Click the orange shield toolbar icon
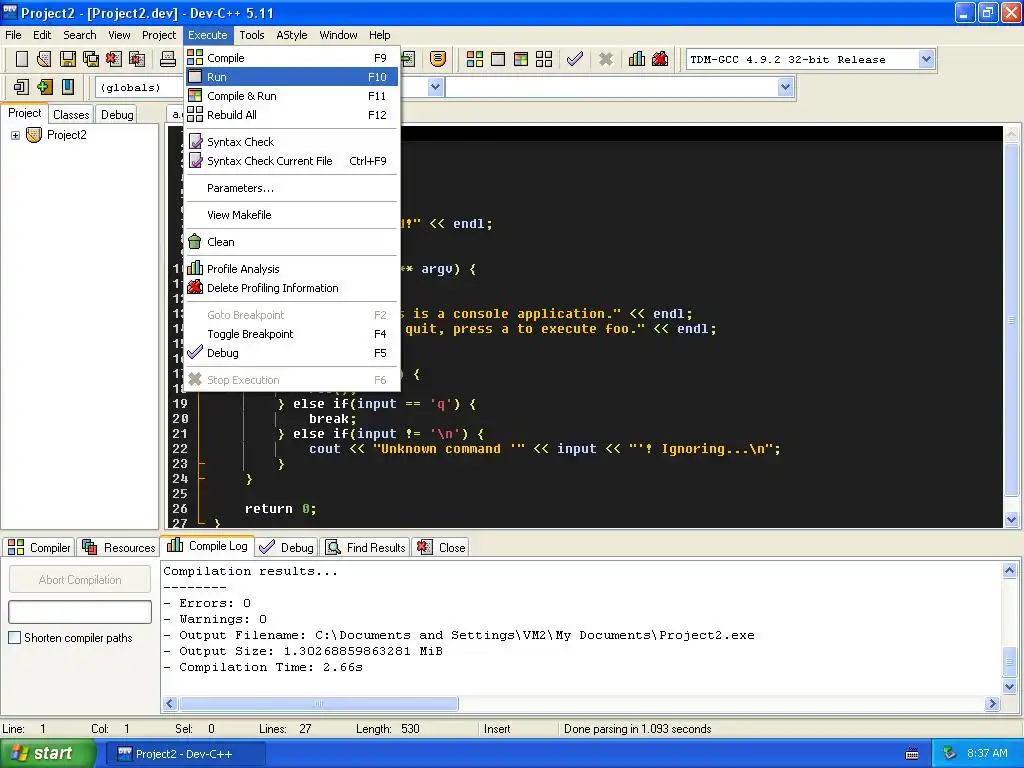 (438, 59)
